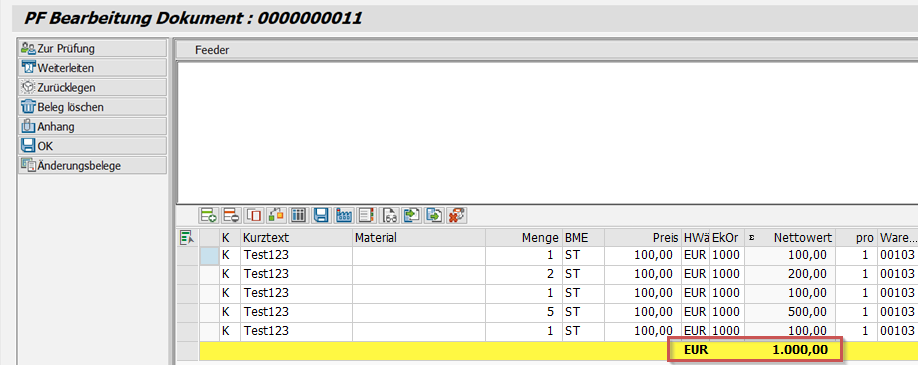This screenshot has width=918, height=365.
Task: Click the floppy disk save icon in grid toolbar
Action: pyautogui.click(x=321, y=215)
